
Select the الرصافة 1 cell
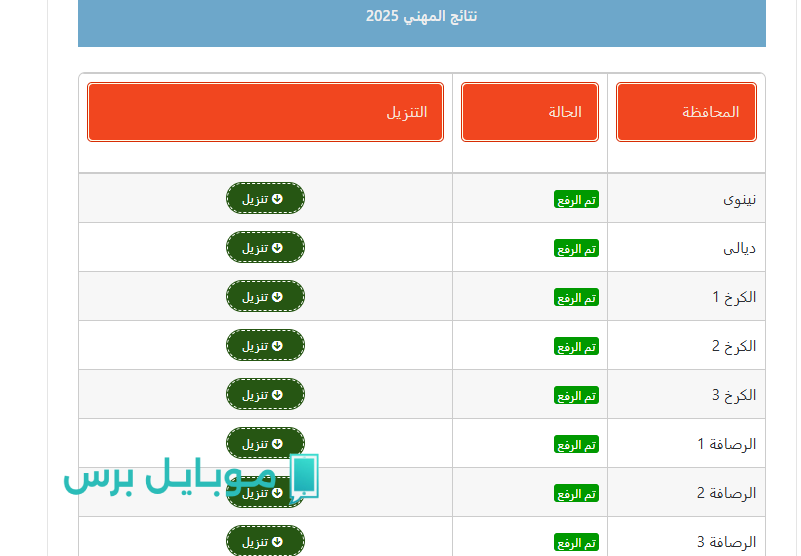coord(686,444)
